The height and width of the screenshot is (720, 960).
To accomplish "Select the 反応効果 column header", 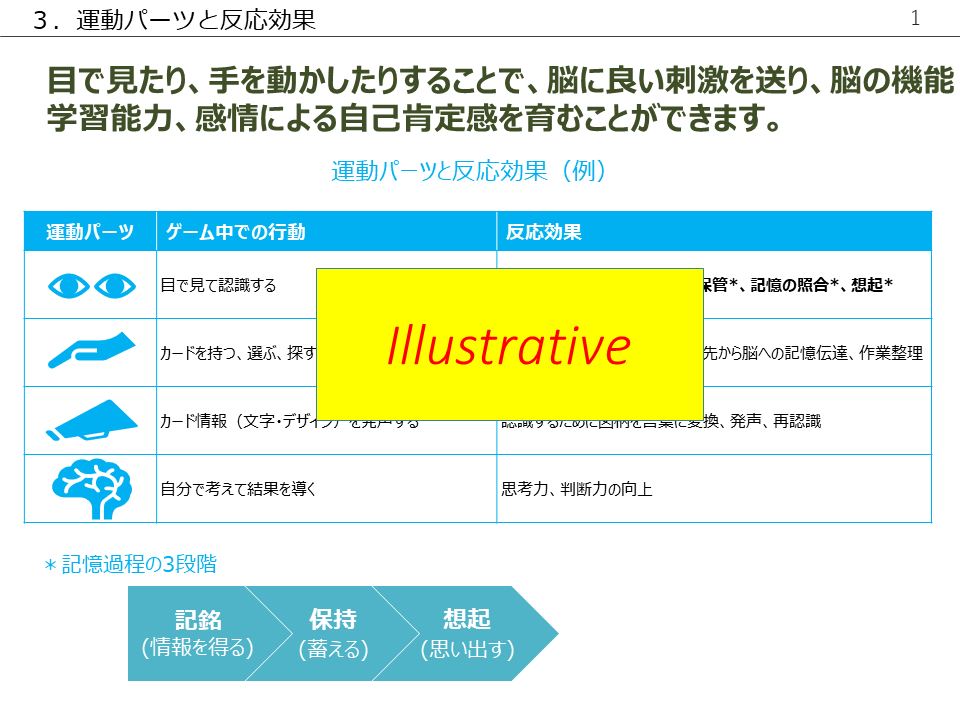I will (714, 231).
